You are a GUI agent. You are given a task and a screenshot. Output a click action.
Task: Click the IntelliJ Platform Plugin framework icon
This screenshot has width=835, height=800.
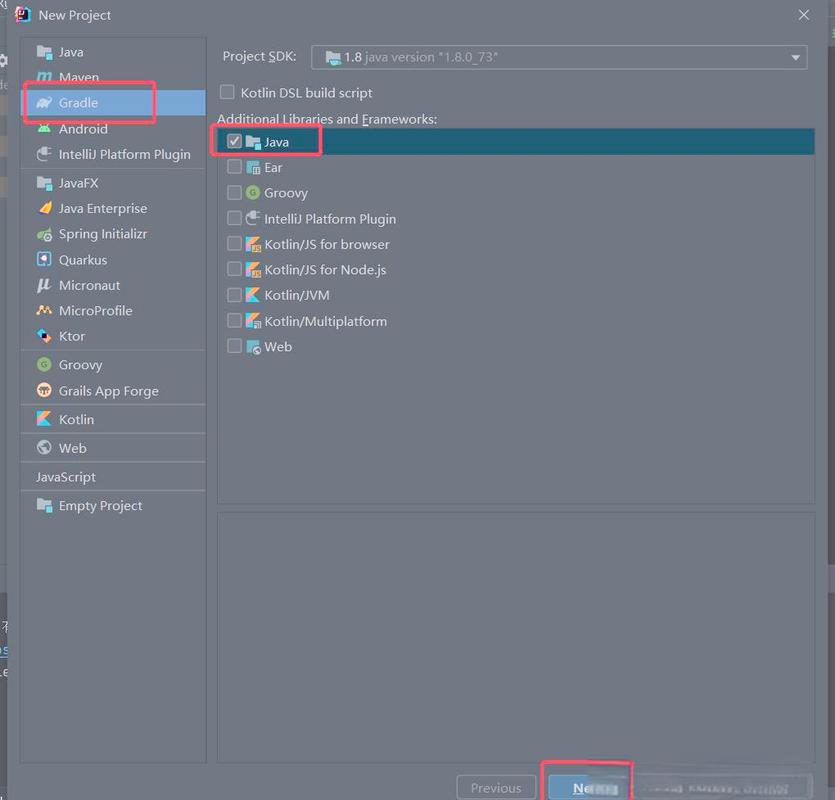[x=253, y=218]
